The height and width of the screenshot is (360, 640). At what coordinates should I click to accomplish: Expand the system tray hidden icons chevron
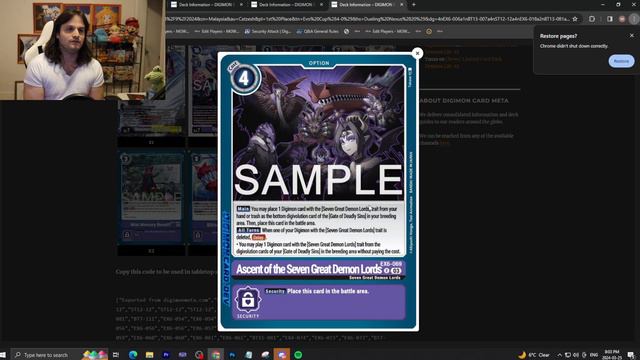[560, 355]
